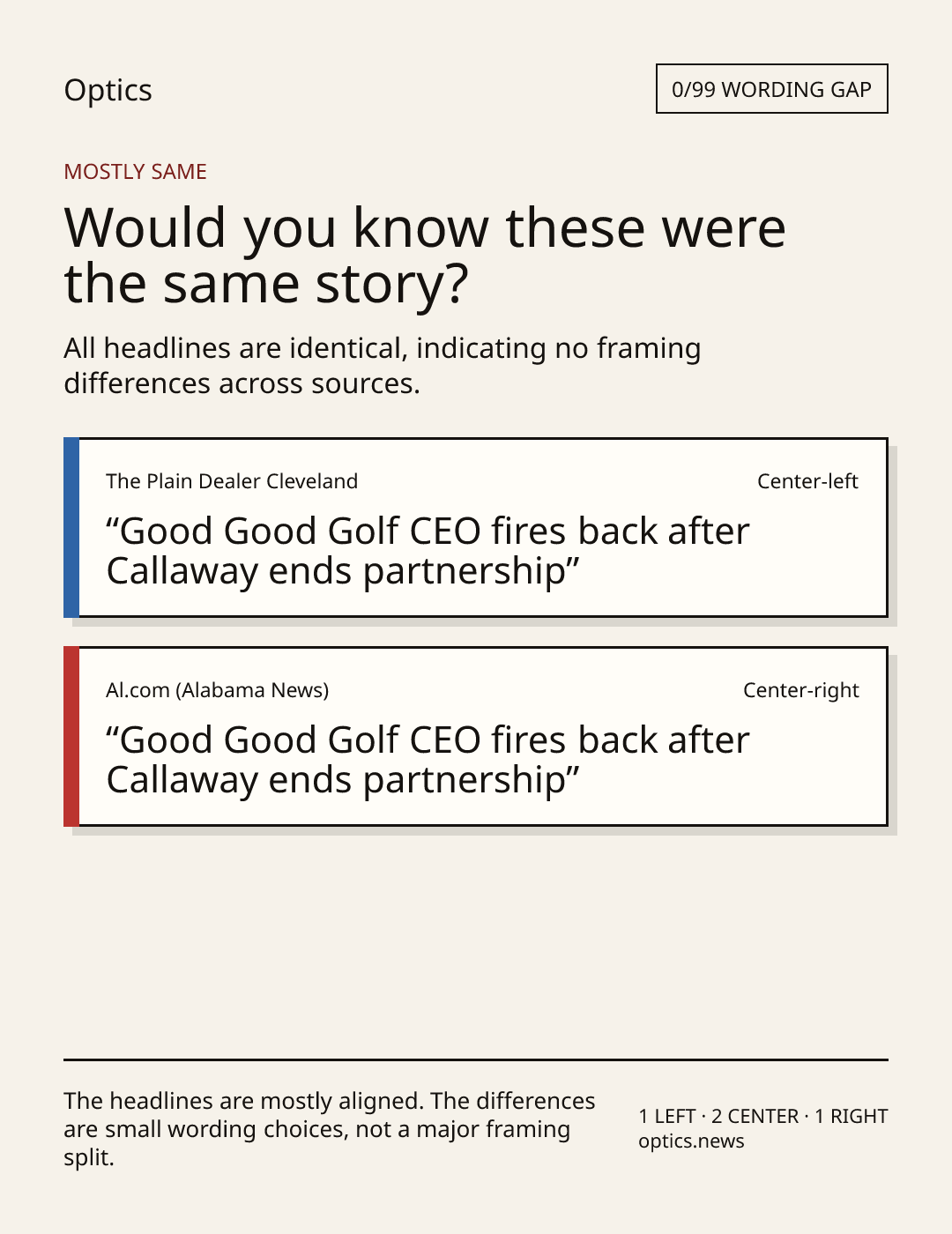Click the Al.com Good Good Golf headline
This screenshot has width=952, height=1234.
[428, 760]
